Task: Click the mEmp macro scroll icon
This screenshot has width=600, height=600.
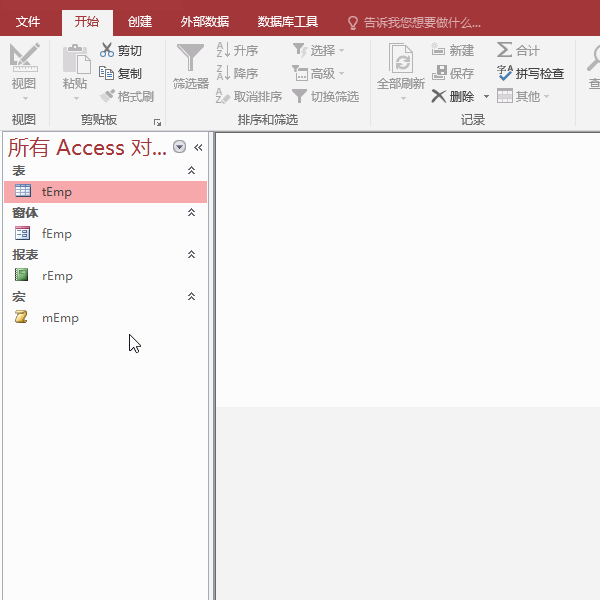Action: (21, 317)
